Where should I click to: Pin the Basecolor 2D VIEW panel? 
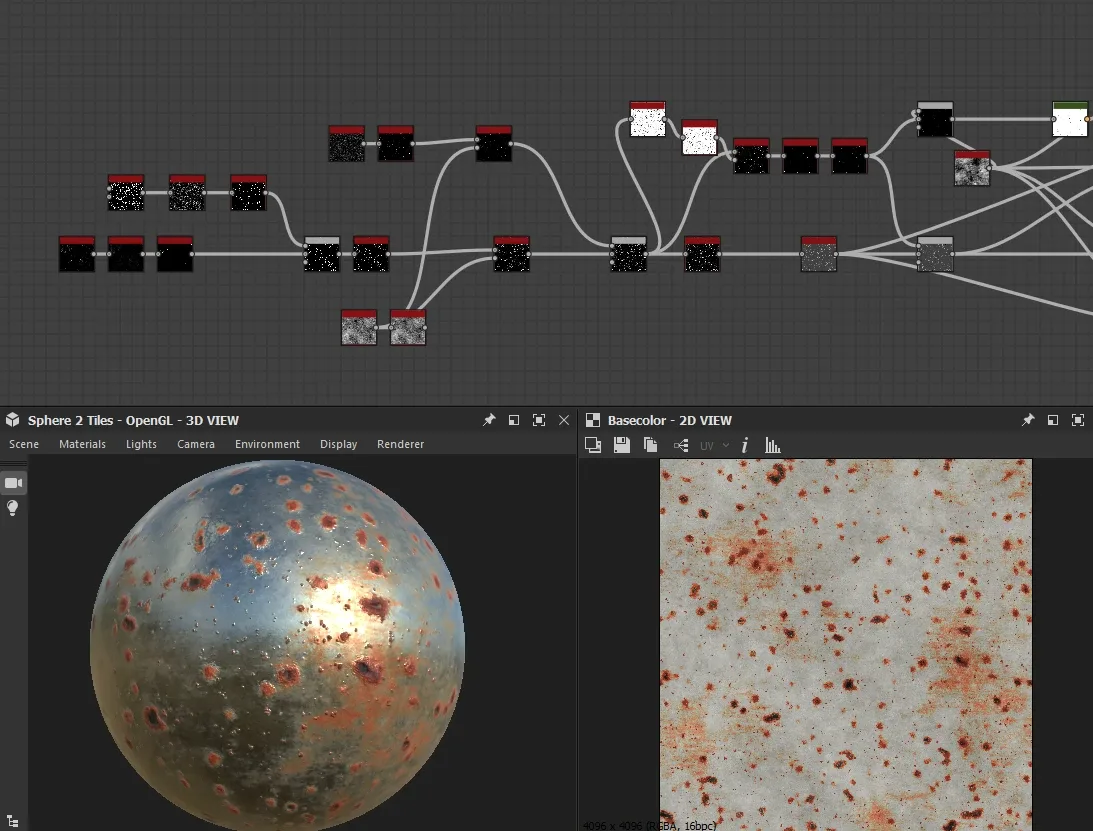click(x=1027, y=420)
